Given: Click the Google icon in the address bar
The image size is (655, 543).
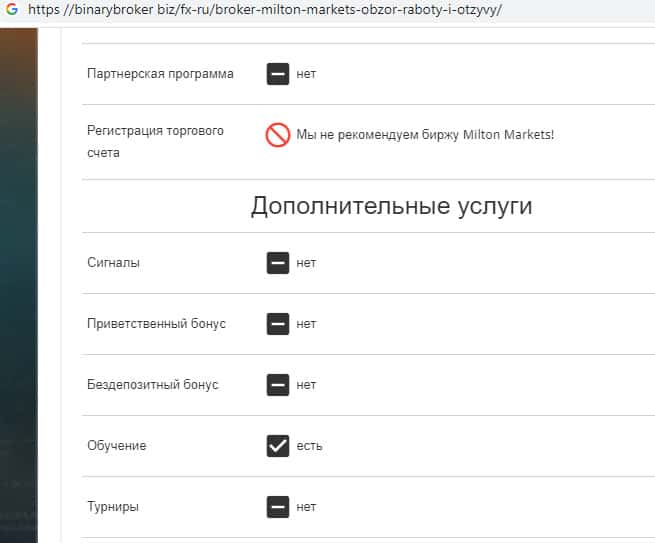Looking at the screenshot, I should (x=12, y=10).
